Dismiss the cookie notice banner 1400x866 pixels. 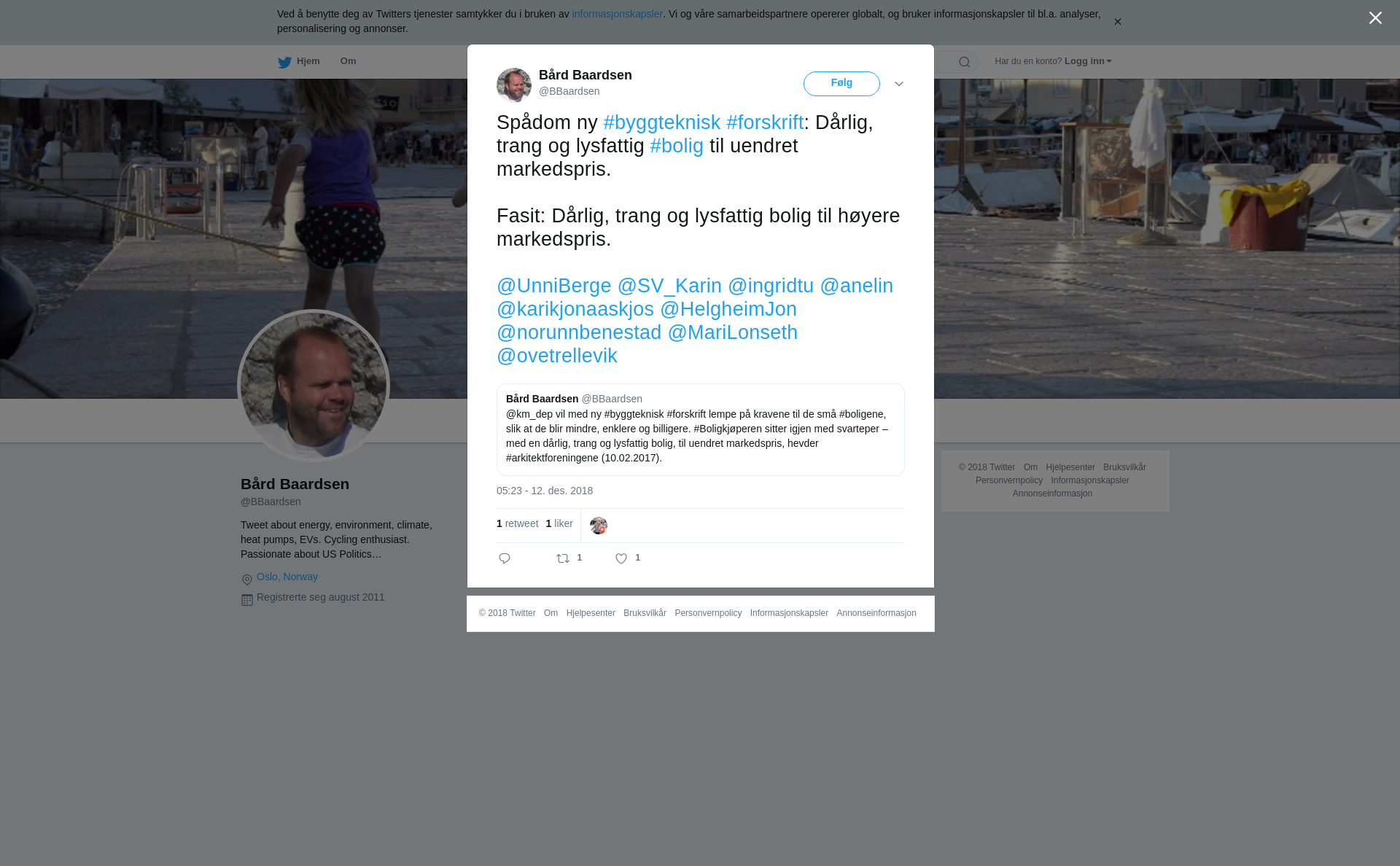tap(1117, 22)
